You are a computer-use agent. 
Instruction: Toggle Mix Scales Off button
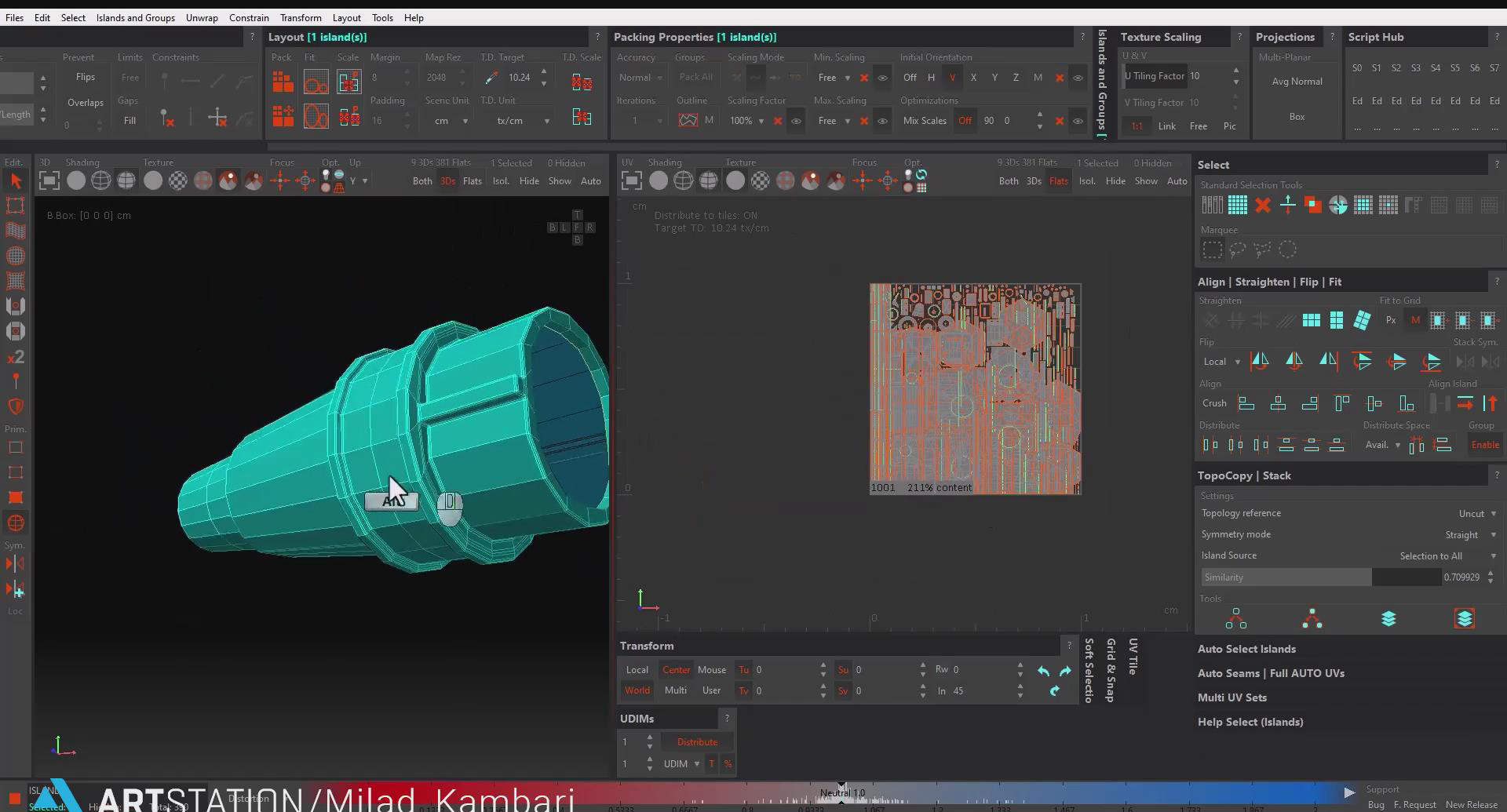pyautogui.click(x=965, y=121)
